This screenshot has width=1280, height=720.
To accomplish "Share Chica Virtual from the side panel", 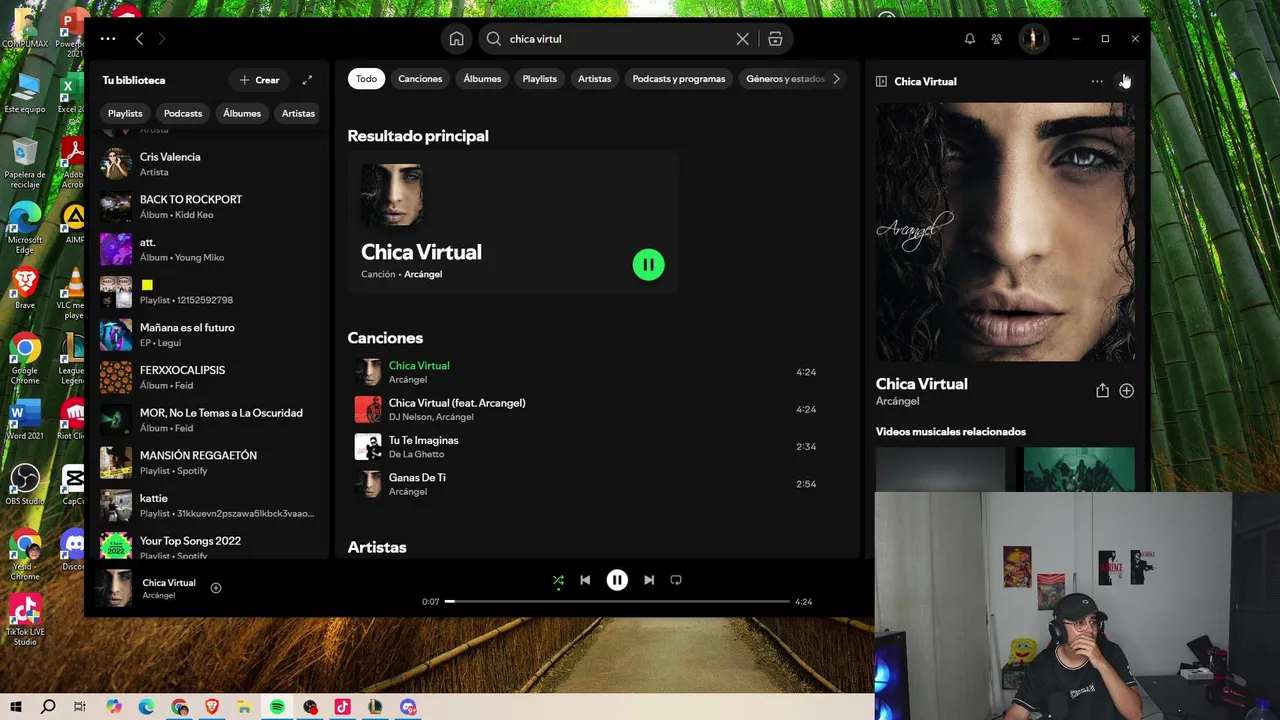I will pos(1102,391).
